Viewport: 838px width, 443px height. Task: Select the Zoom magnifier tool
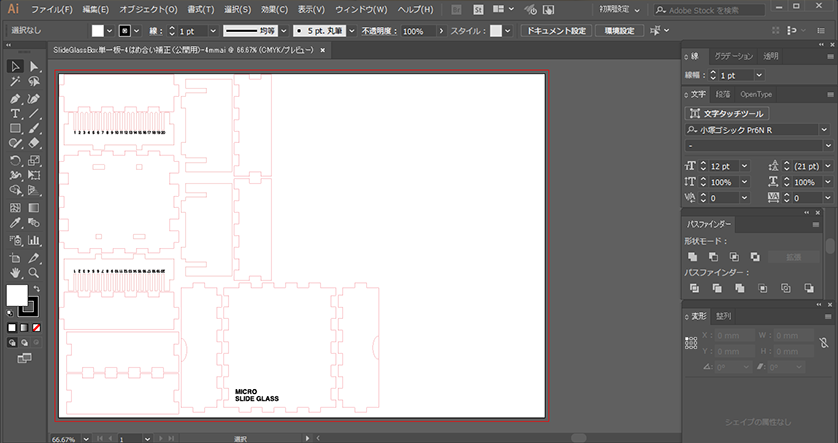click(x=33, y=271)
